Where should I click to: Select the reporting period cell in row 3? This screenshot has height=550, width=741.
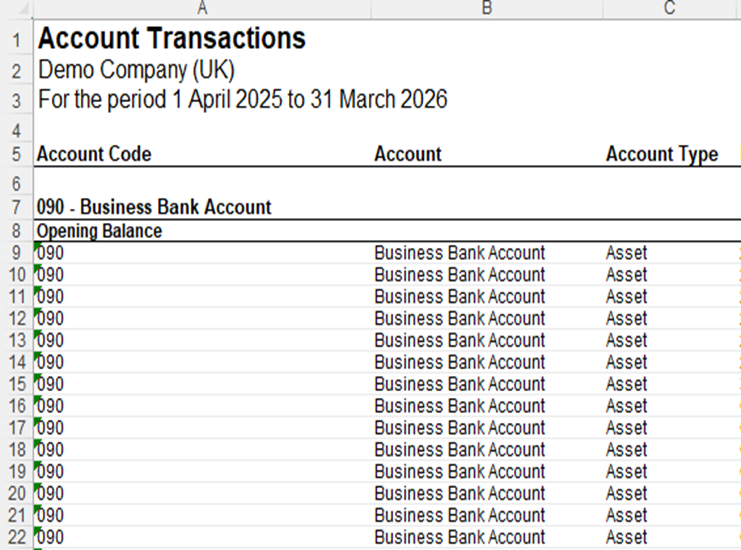(242, 100)
